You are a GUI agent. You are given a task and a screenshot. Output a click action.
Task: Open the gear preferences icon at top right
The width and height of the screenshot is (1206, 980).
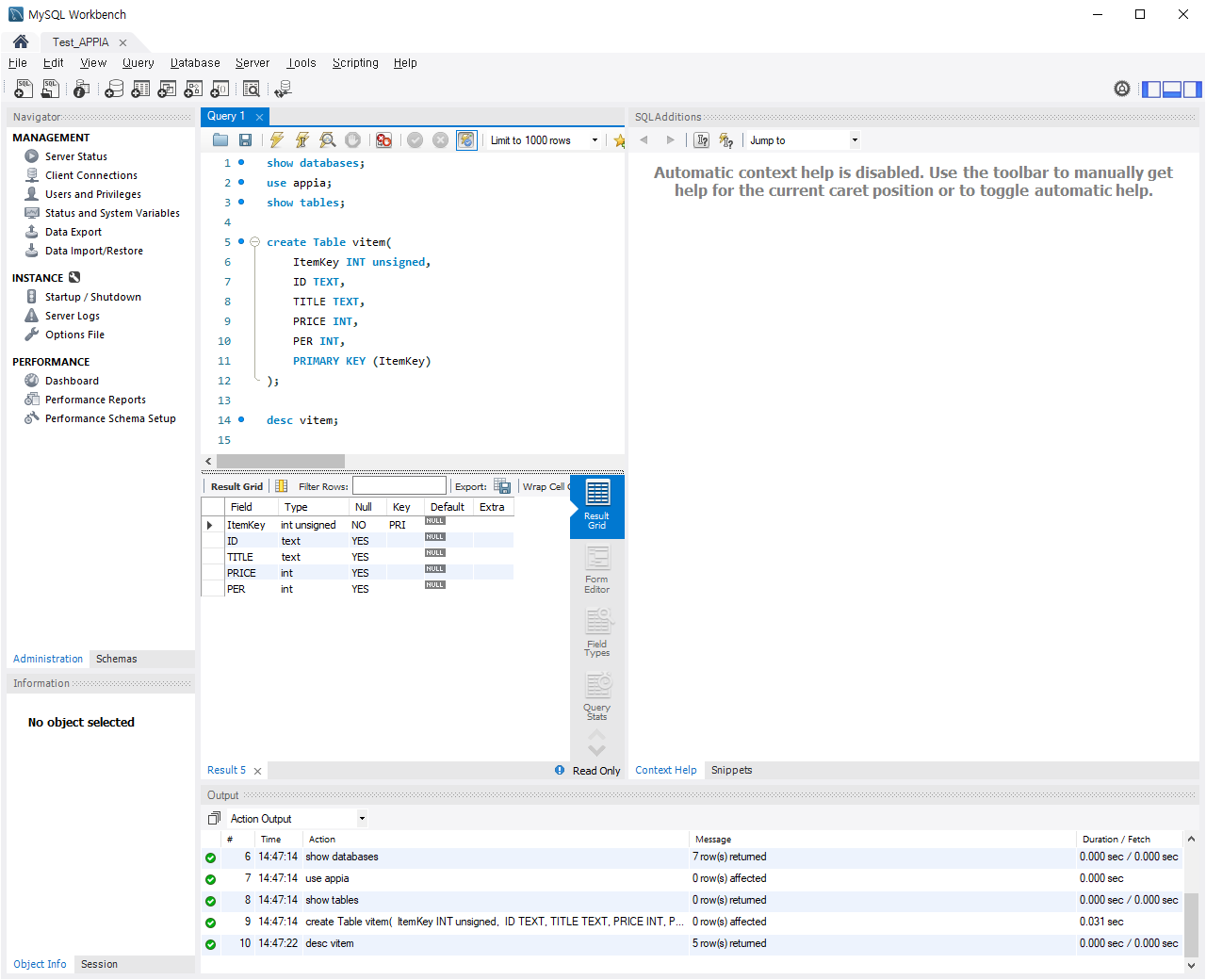click(x=1122, y=89)
